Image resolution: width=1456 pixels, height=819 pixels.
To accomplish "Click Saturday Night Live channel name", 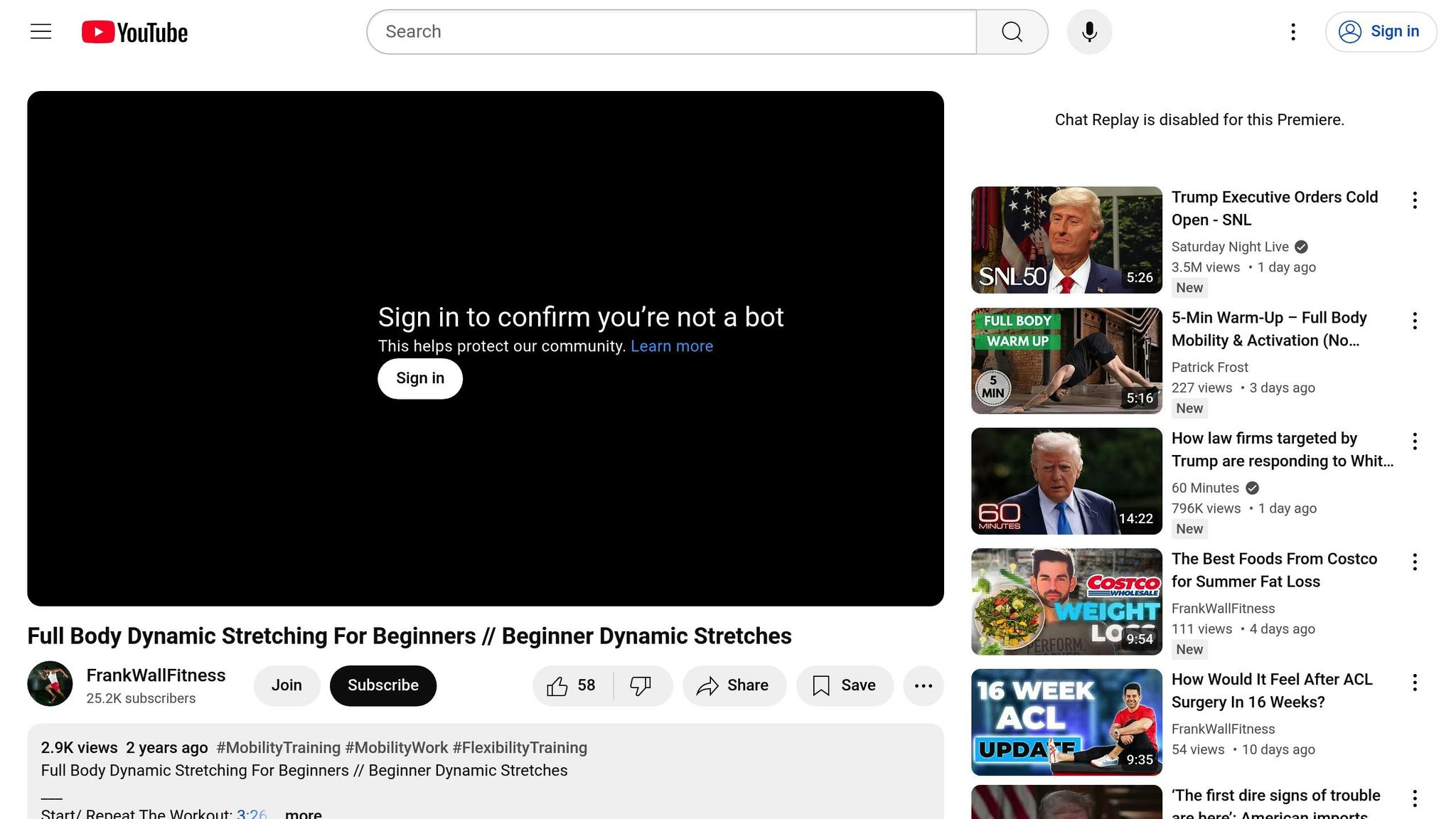I will (x=1230, y=247).
